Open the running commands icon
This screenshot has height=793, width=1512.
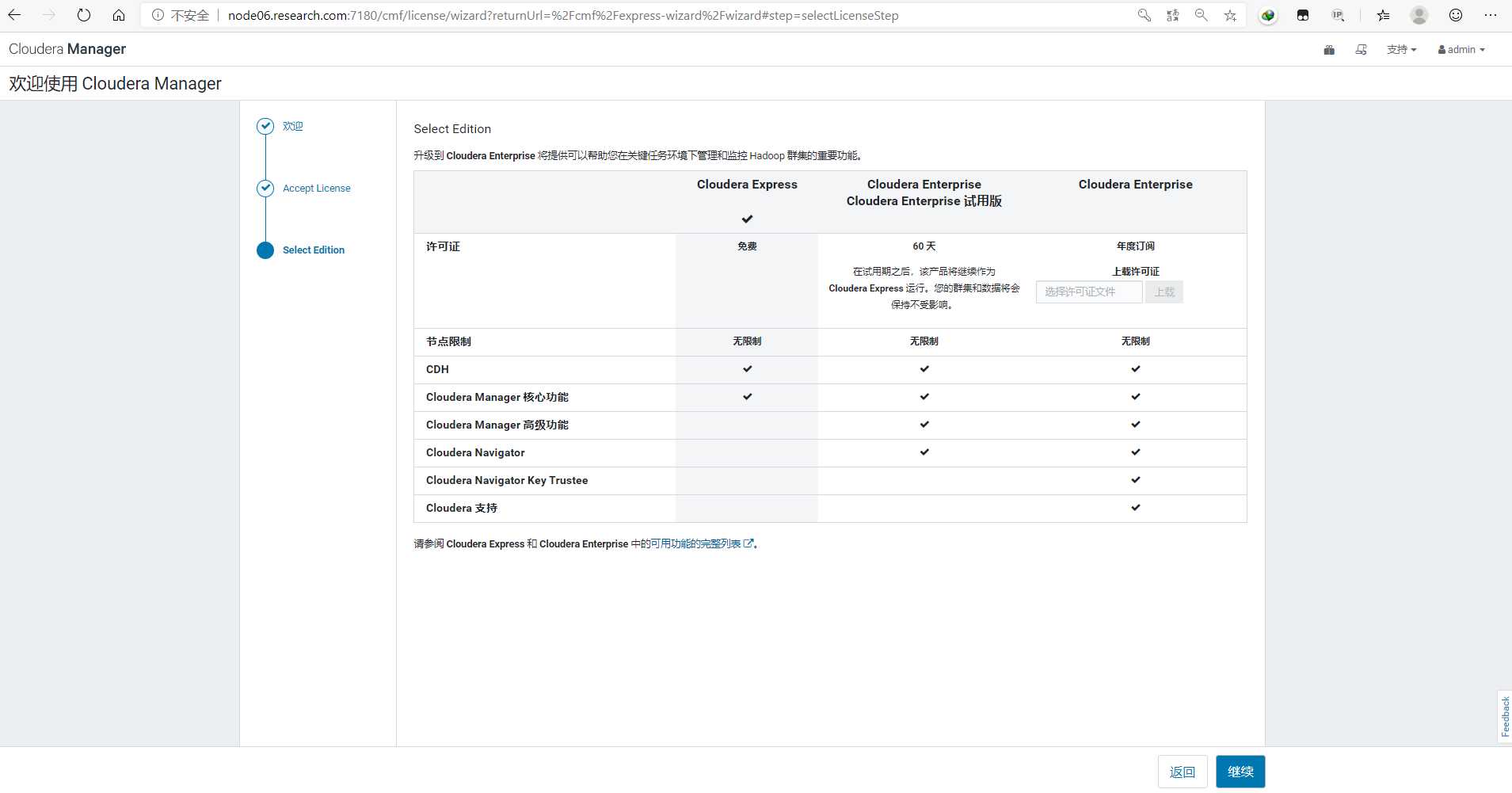1361,50
